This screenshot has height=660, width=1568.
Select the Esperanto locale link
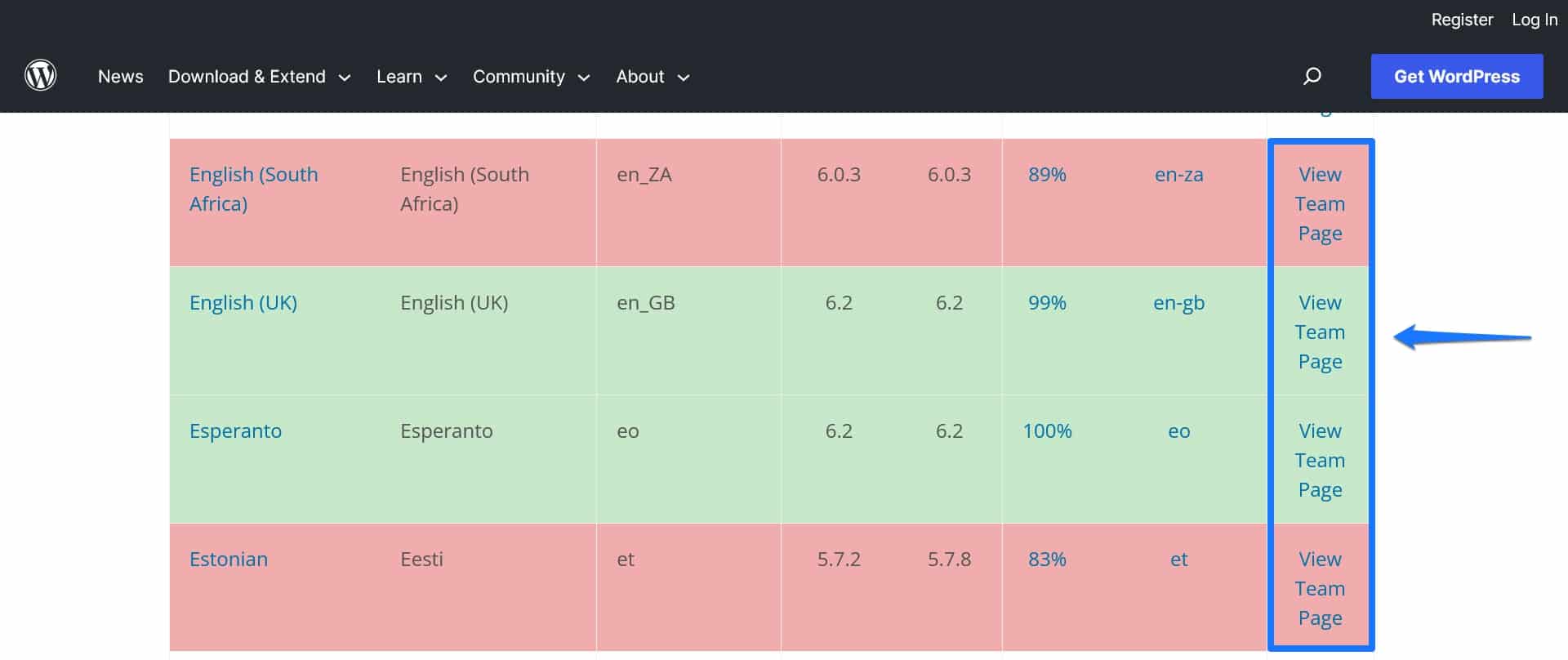tap(235, 431)
